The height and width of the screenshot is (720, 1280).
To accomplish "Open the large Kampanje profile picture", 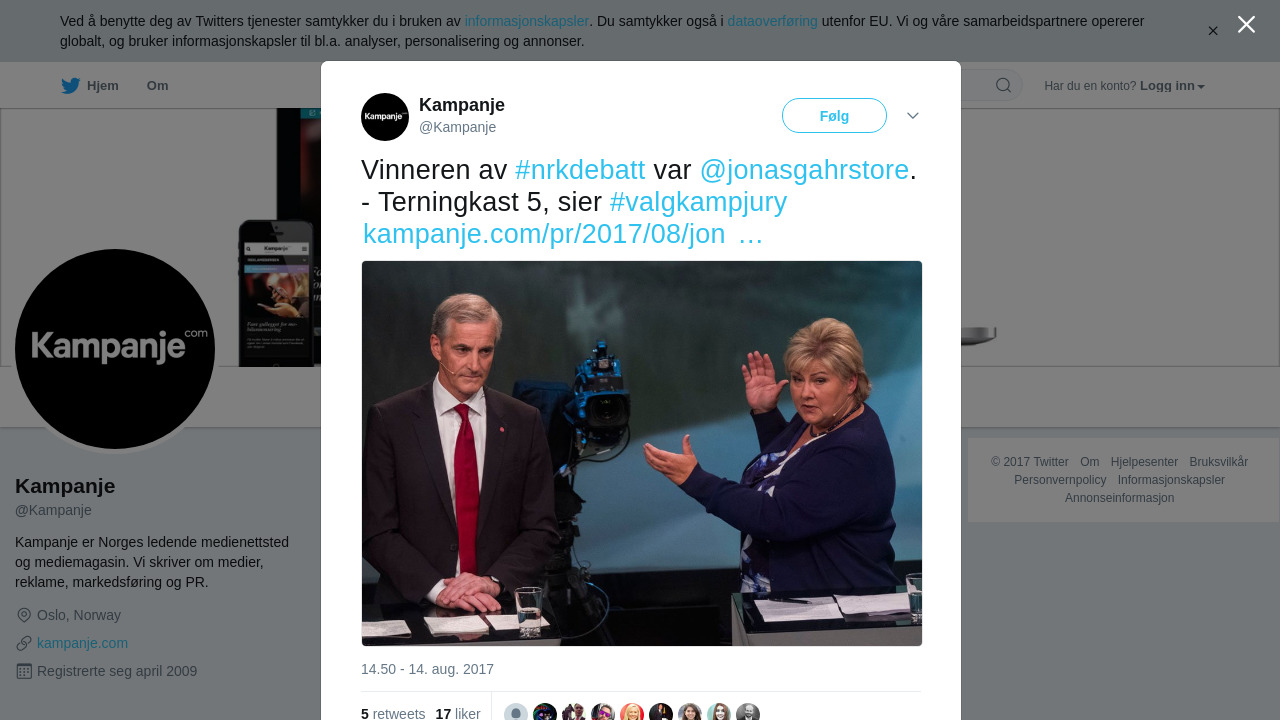I will pyautogui.click(x=115, y=349).
